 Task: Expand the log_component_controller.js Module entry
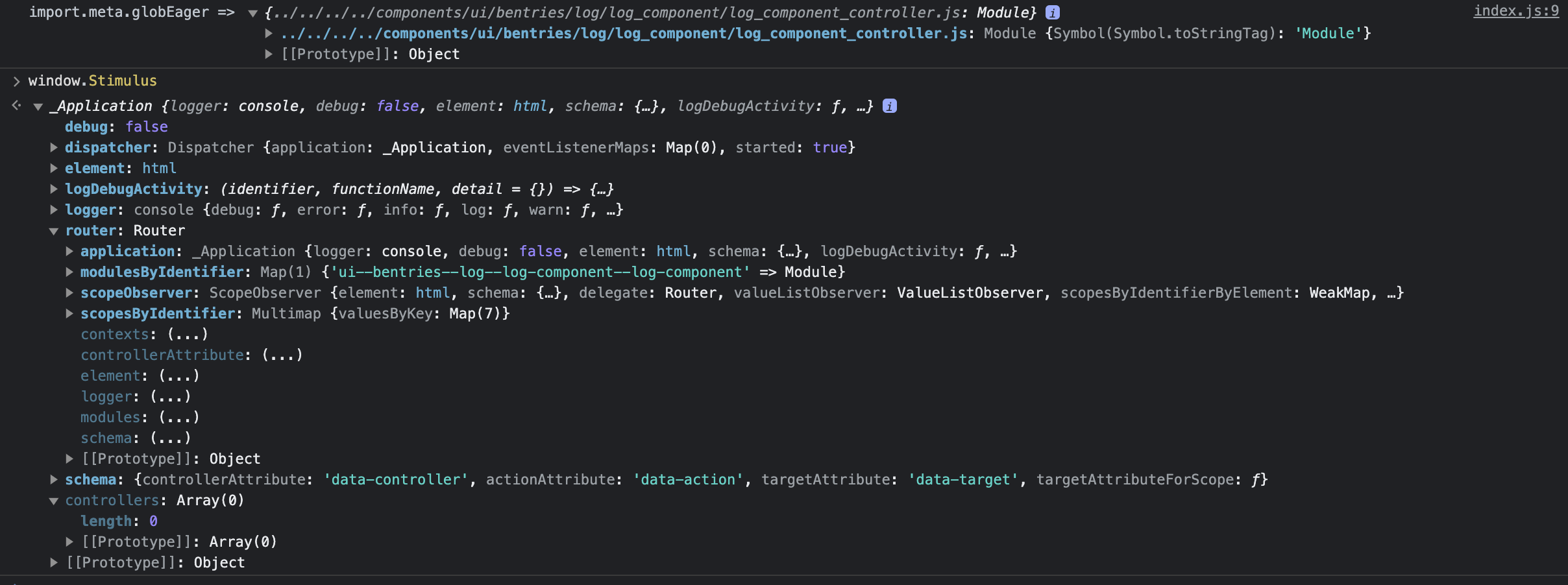click(x=269, y=33)
